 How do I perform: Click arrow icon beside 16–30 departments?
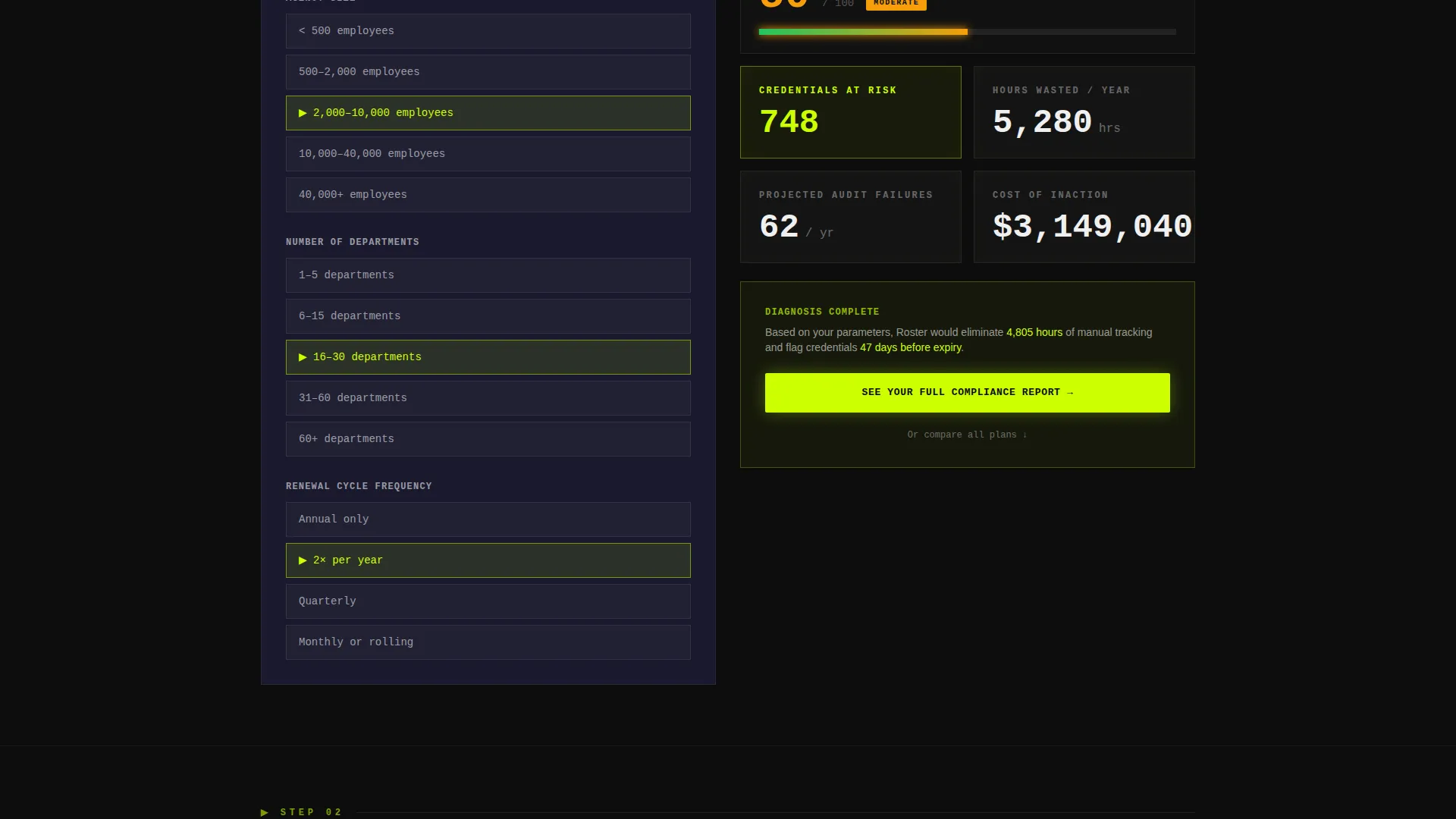point(303,357)
